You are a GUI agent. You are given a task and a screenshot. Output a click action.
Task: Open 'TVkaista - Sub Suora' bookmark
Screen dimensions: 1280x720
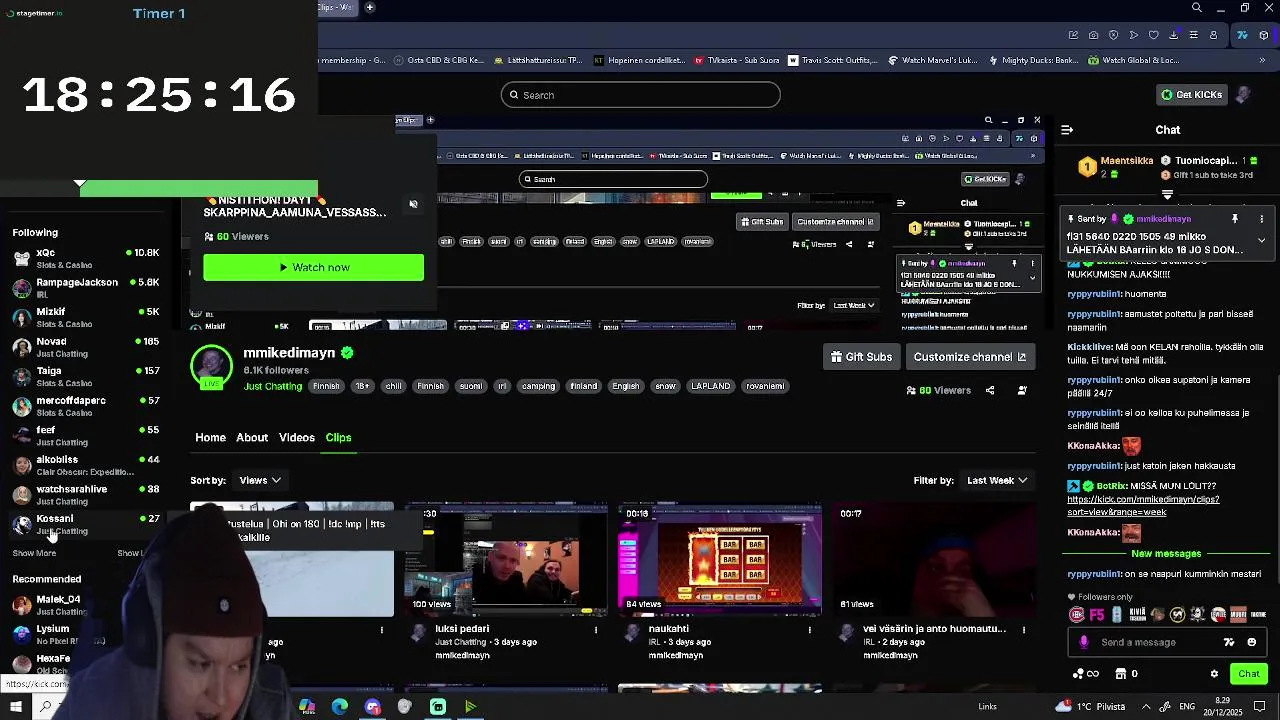click(737, 60)
